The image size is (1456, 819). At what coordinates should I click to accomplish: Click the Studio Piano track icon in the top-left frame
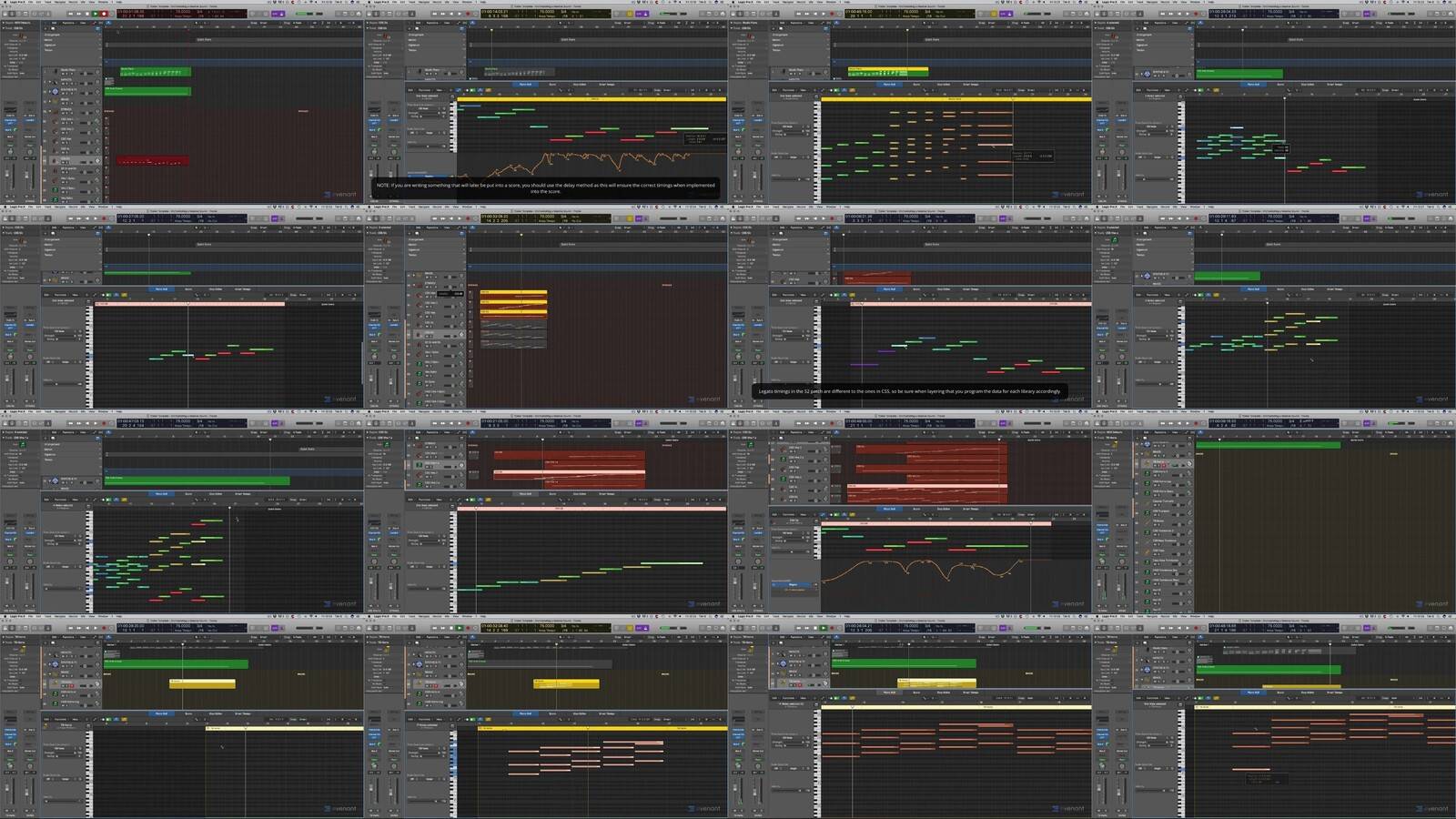tap(55, 71)
